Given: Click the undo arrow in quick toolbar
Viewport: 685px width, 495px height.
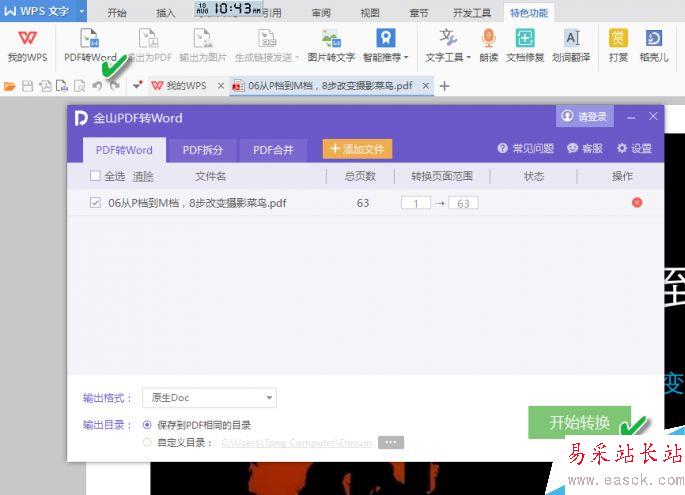Looking at the screenshot, I should coord(97,86).
